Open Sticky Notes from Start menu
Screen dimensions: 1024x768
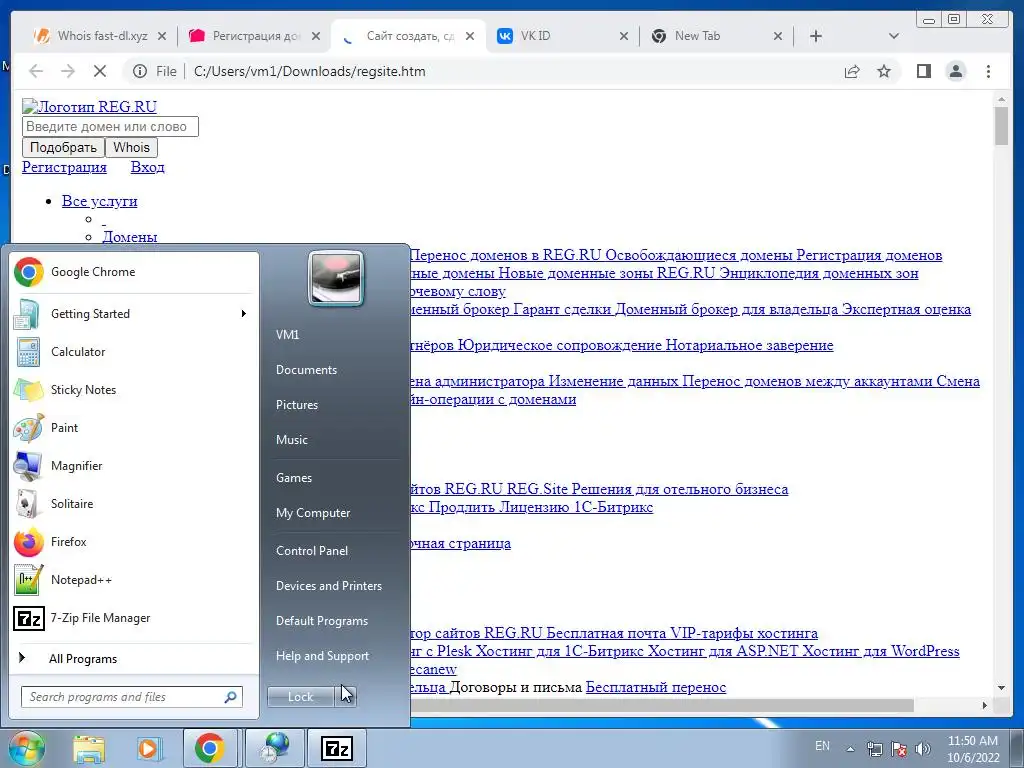pos(134,390)
